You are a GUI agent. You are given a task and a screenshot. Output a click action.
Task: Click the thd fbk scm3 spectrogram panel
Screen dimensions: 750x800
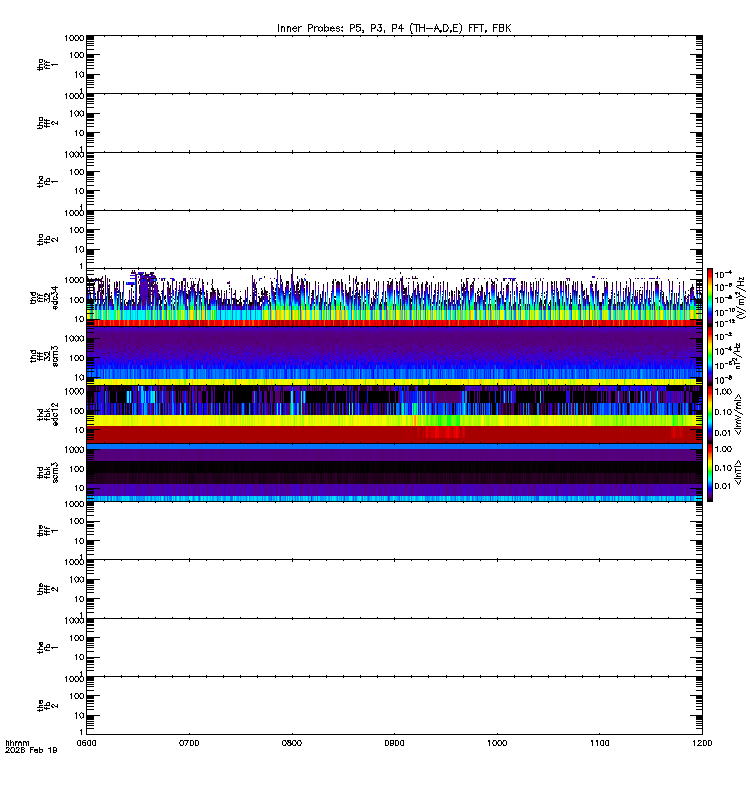pyautogui.click(x=394, y=472)
